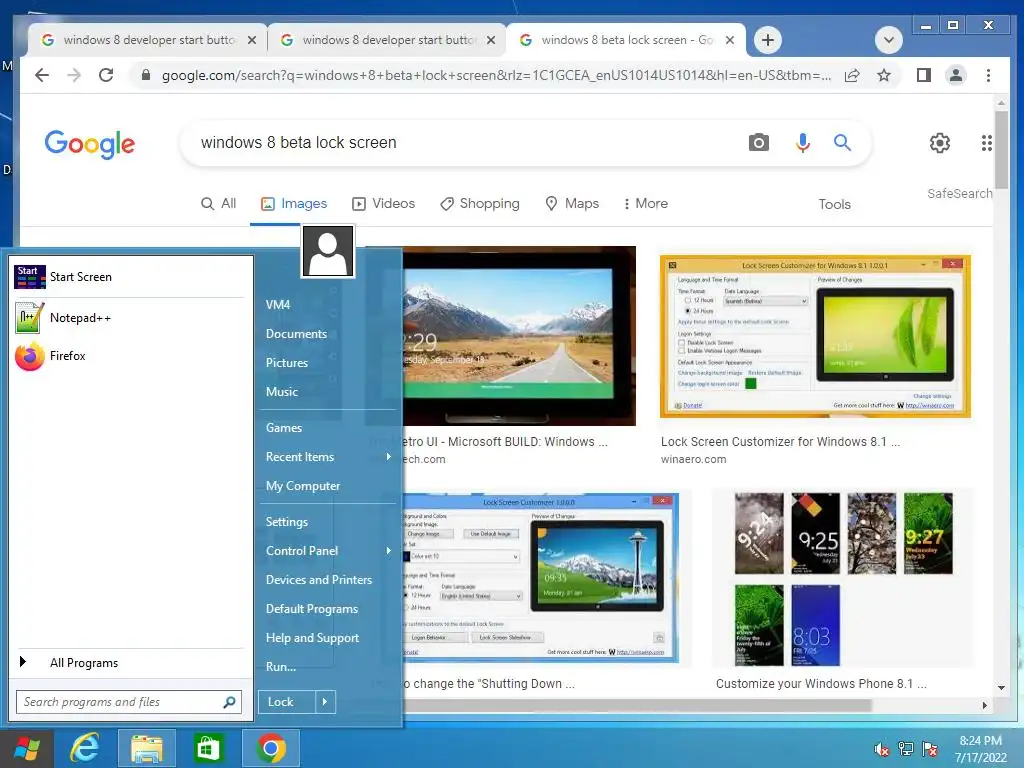Viewport: 1024px width, 768px height.
Task: Open Chrome side panel icon
Action: pyautogui.click(x=923, y=75)
